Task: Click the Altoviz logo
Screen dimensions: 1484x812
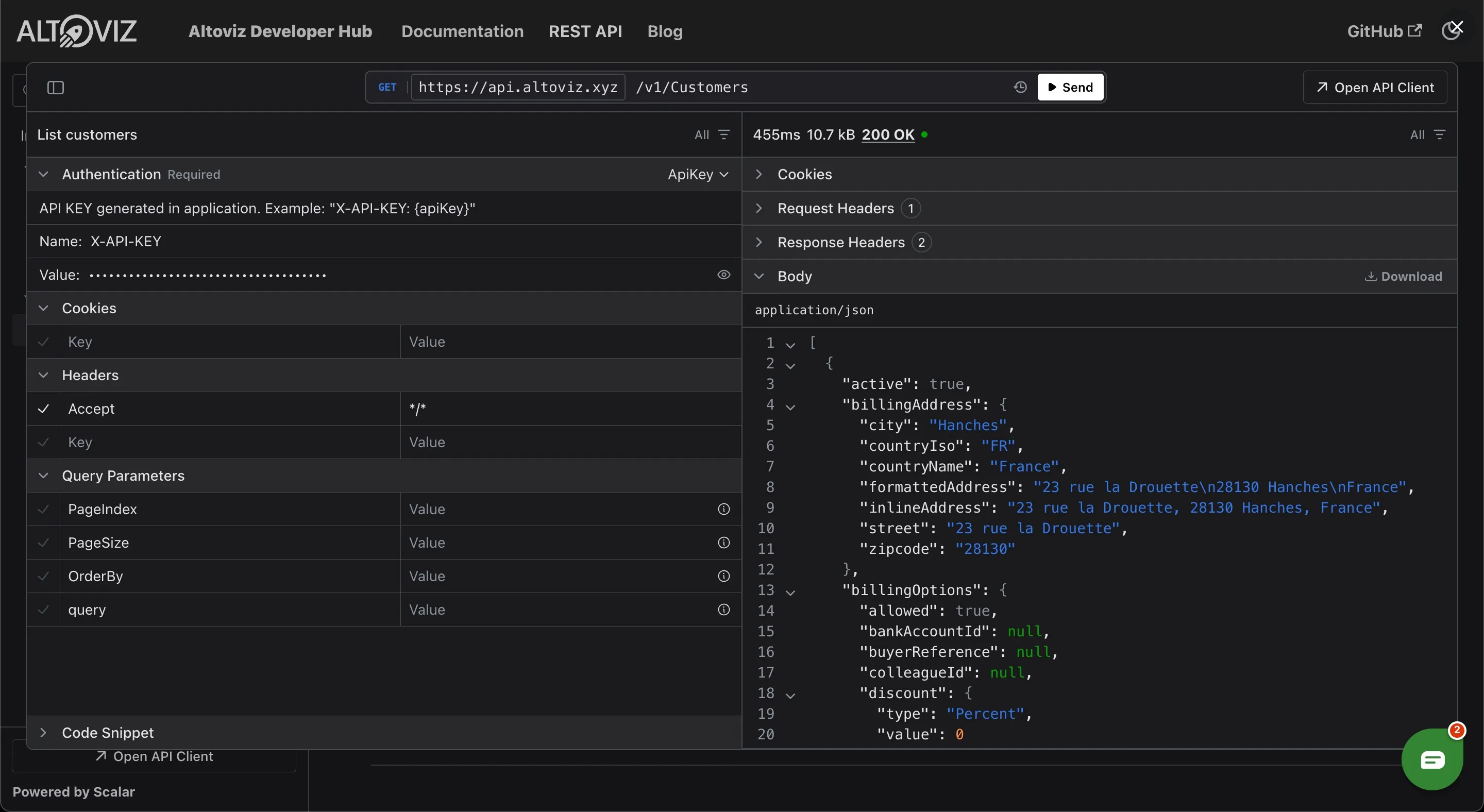Action: pos(77,31)
